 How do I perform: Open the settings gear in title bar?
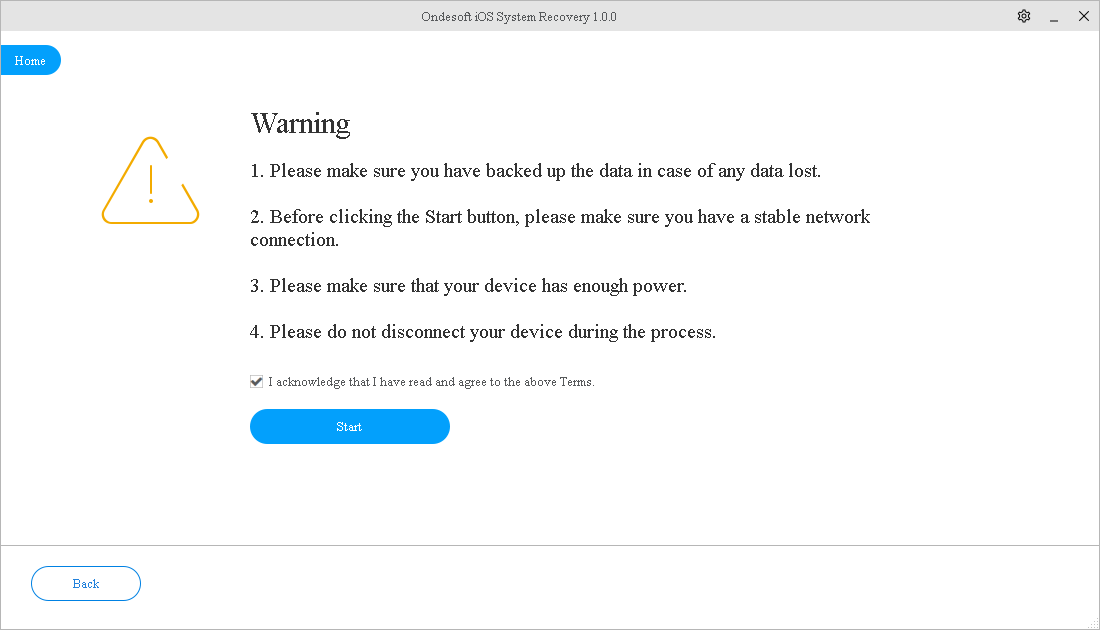pos(1023,16)
